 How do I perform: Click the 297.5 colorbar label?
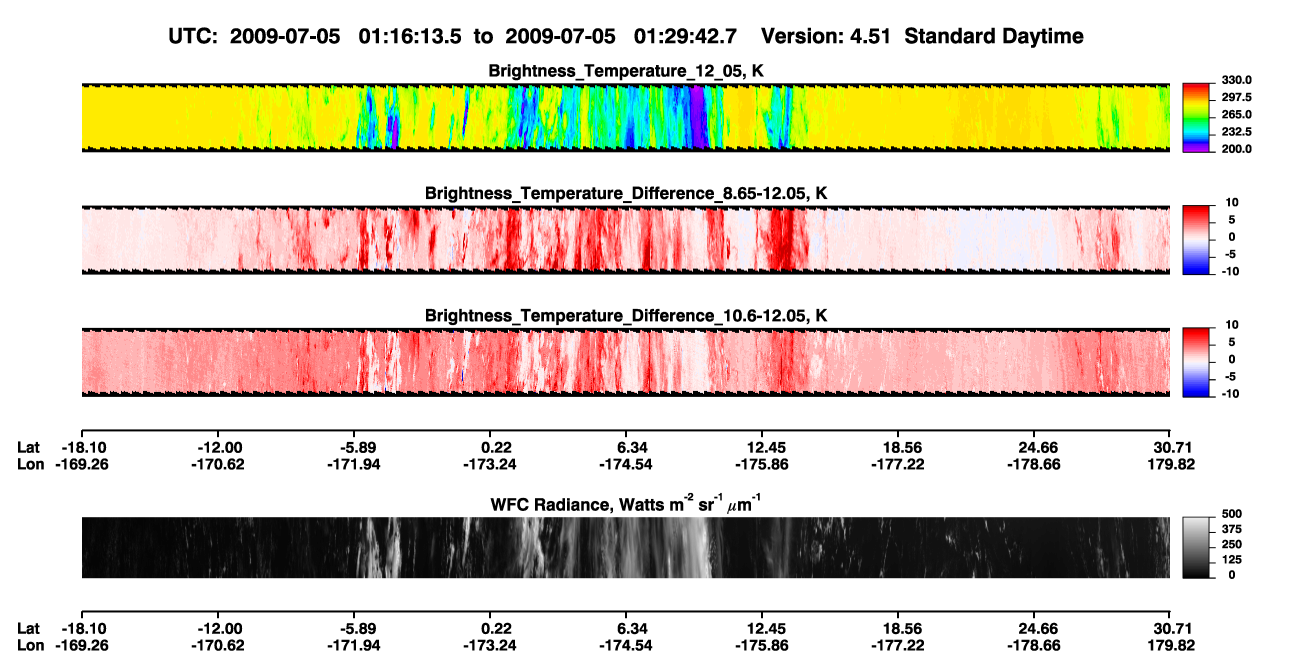click(1236, 97)
